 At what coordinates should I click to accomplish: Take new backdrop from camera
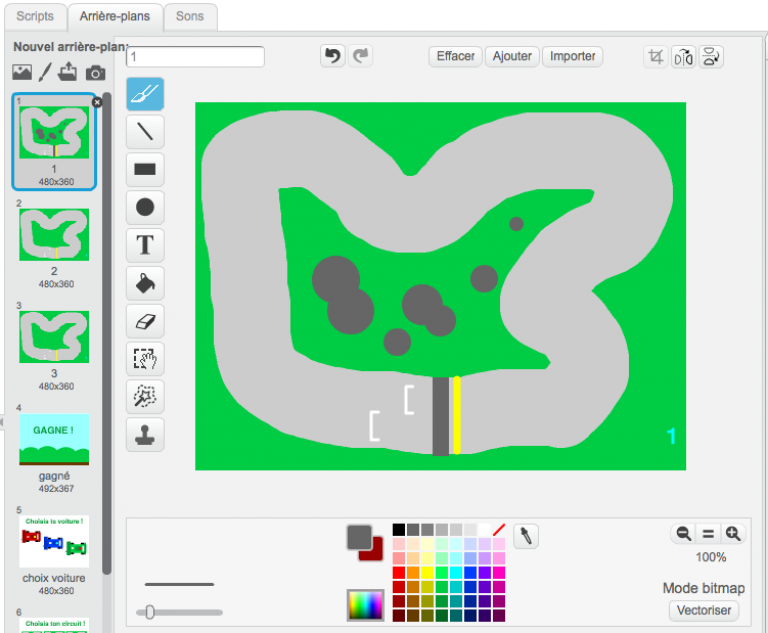click(95, 72)
